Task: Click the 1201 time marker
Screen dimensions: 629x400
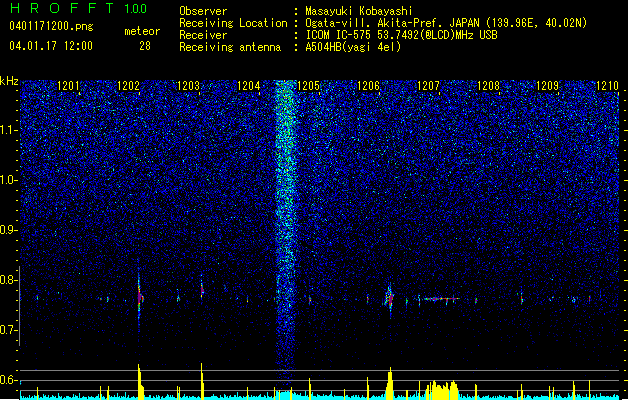Action: point(68,86)
